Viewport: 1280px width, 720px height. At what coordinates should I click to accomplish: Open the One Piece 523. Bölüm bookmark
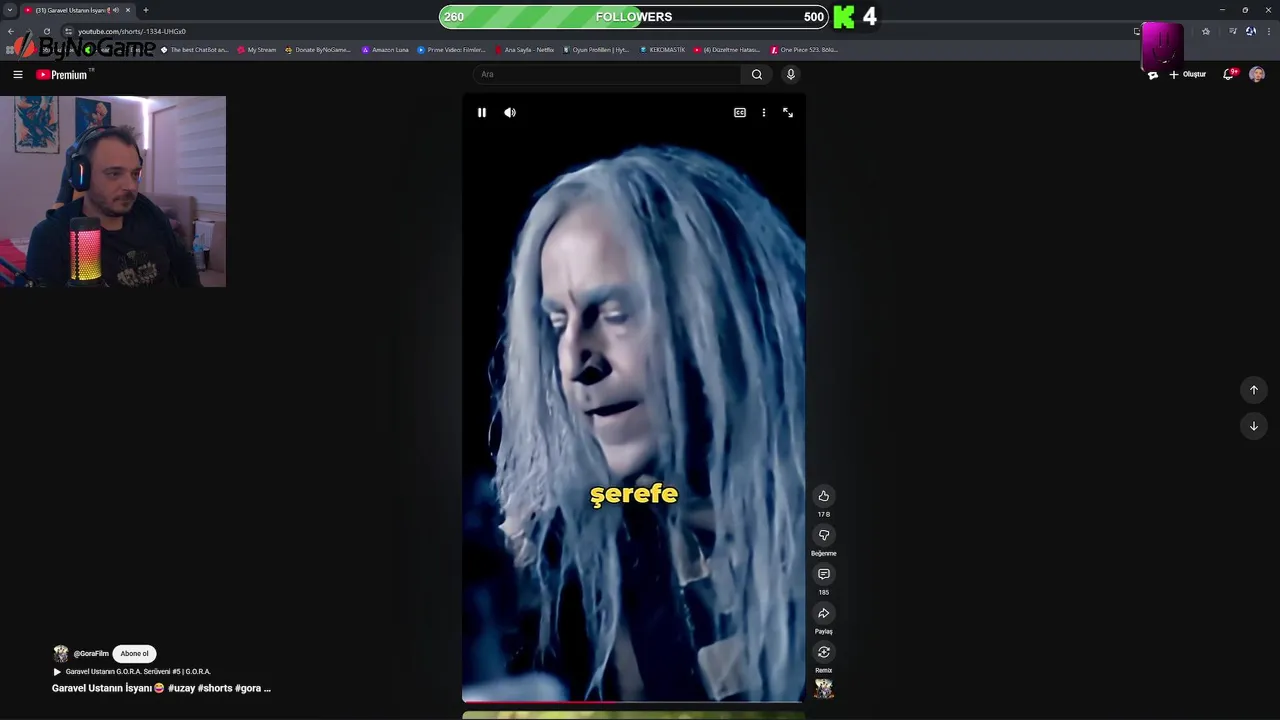pos(804,50)
